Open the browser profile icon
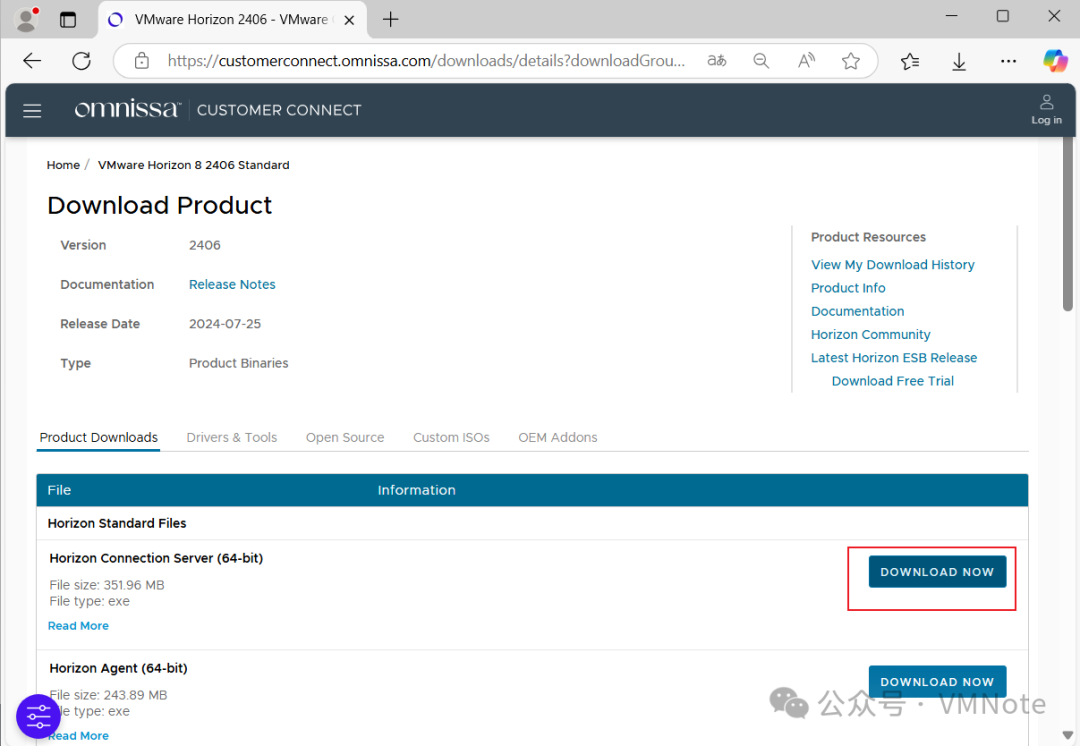Screen dimensions: 1080x746 click(x=26, y=19)
